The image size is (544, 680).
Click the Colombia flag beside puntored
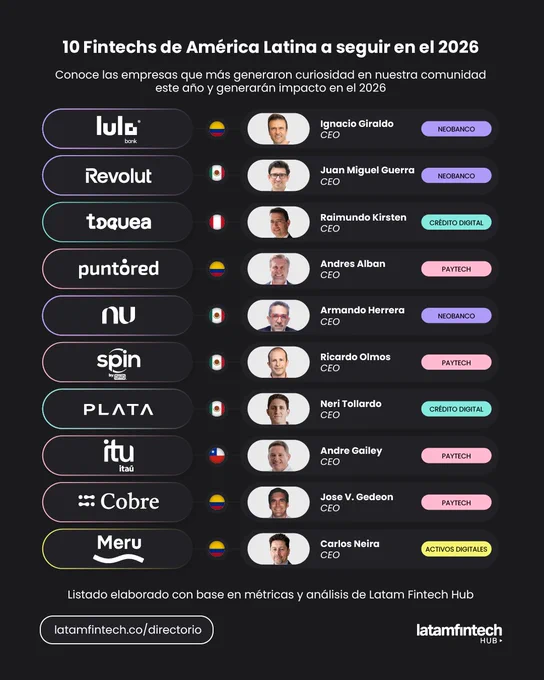point(217,269)
